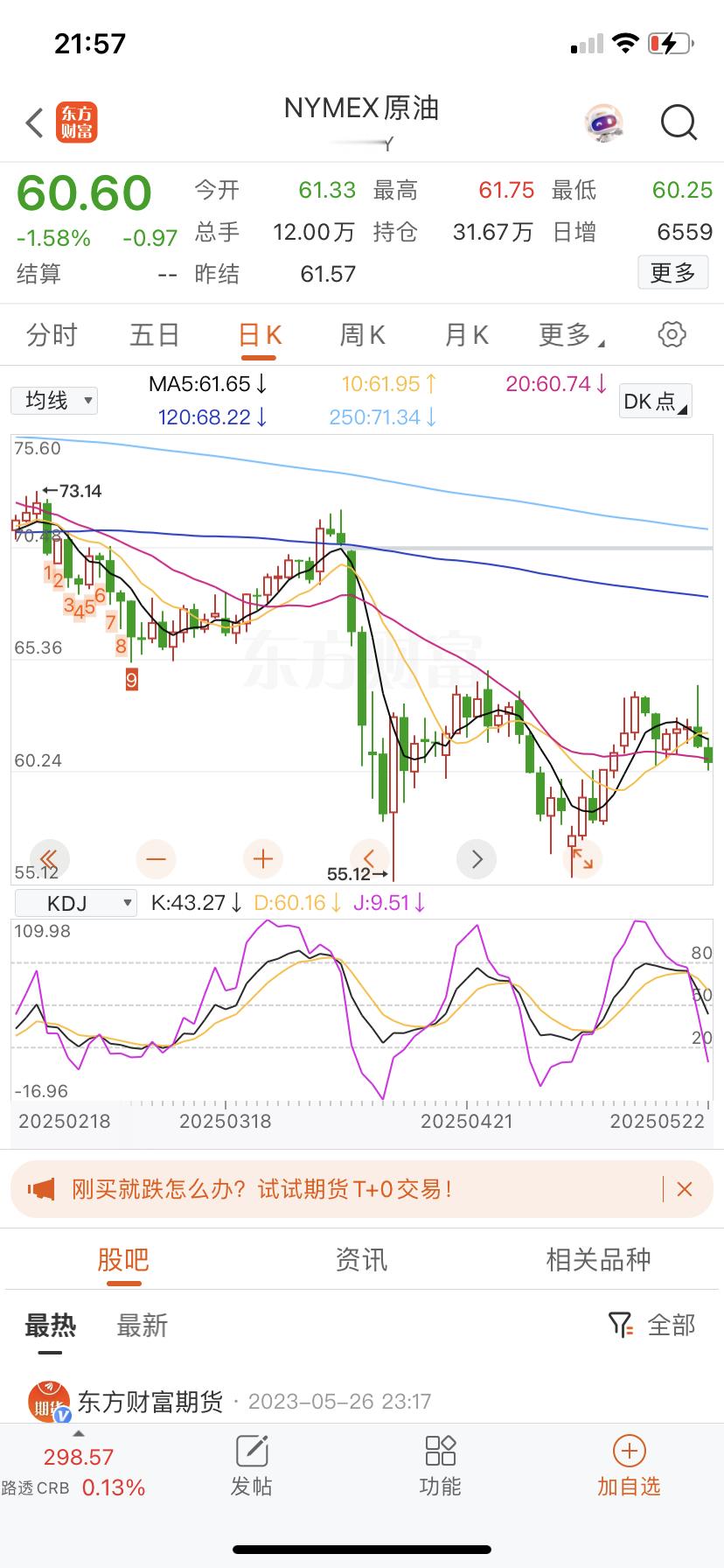Screen dimensions: 724x1568
Task: Tap MA5:61.65 moving average value
Action: click(208, 383)
